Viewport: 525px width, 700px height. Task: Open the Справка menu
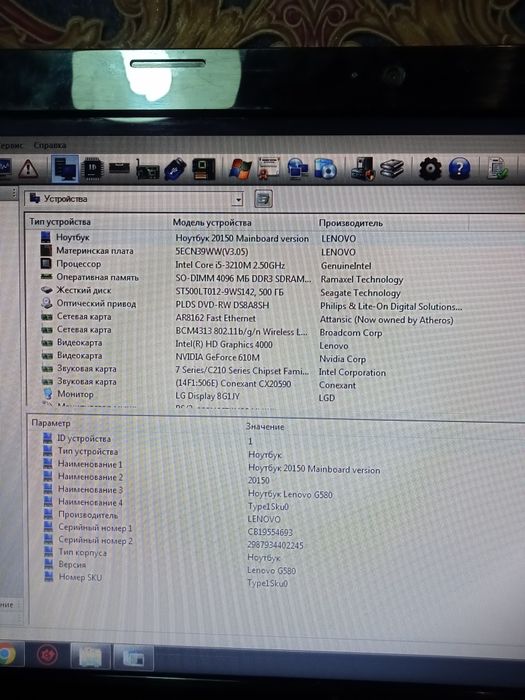[x=50, y=145]
